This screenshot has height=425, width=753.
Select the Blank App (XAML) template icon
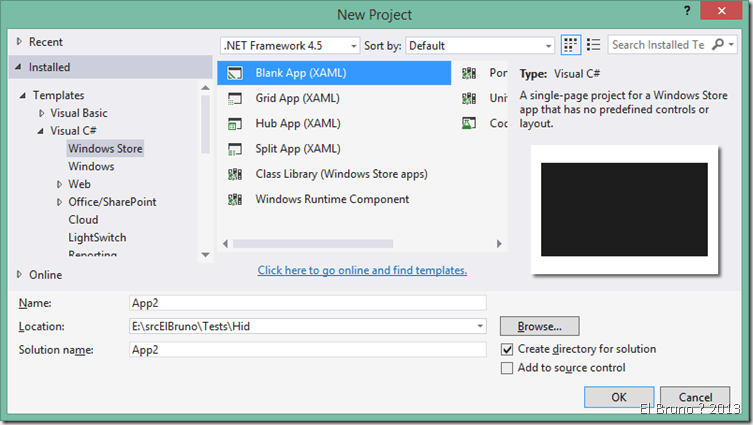tap(235, 73)
